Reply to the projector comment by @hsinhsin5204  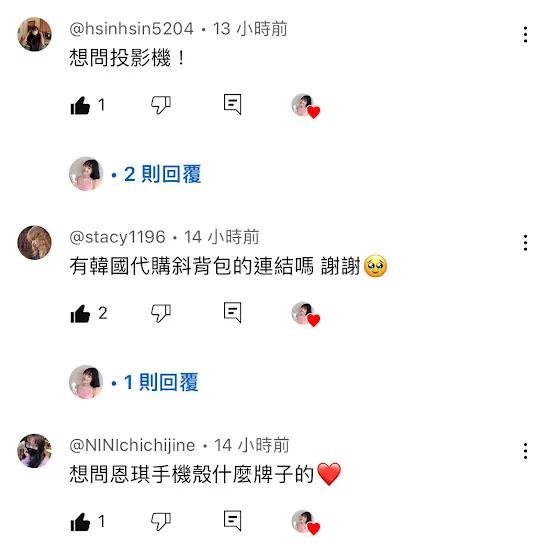pyautogui.click(x=232, y=104)
